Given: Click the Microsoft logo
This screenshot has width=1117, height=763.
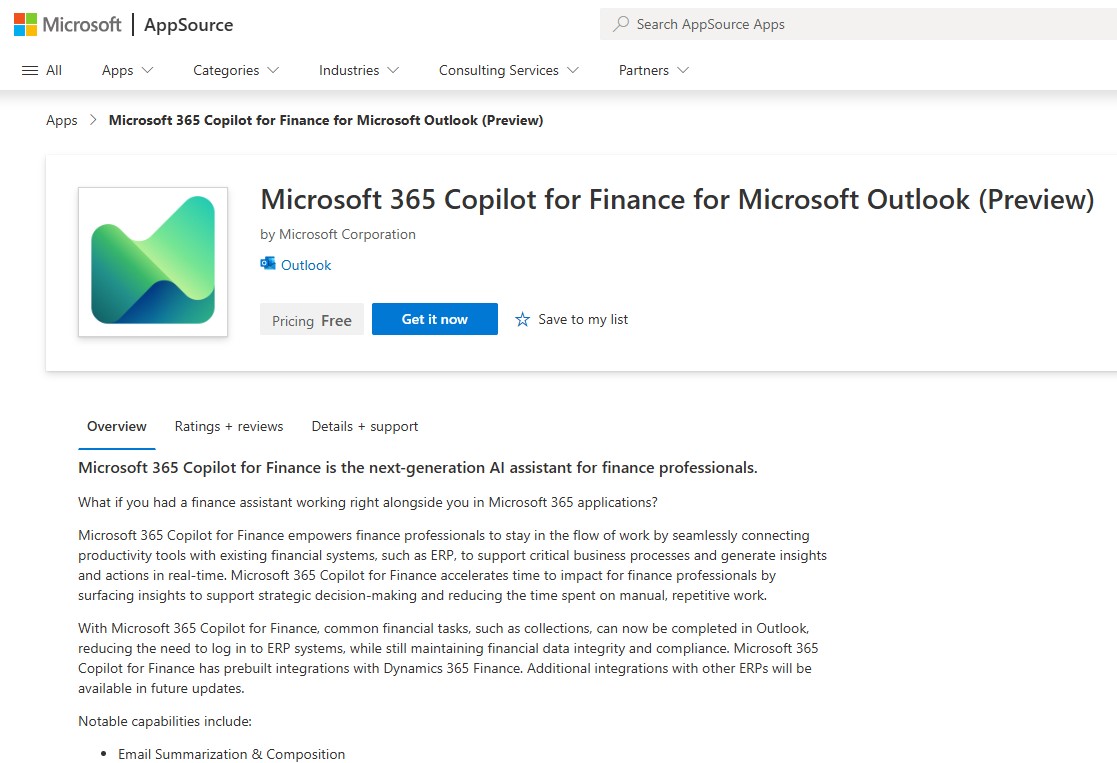Looking at the screenshot, I should tap(68, 24).
